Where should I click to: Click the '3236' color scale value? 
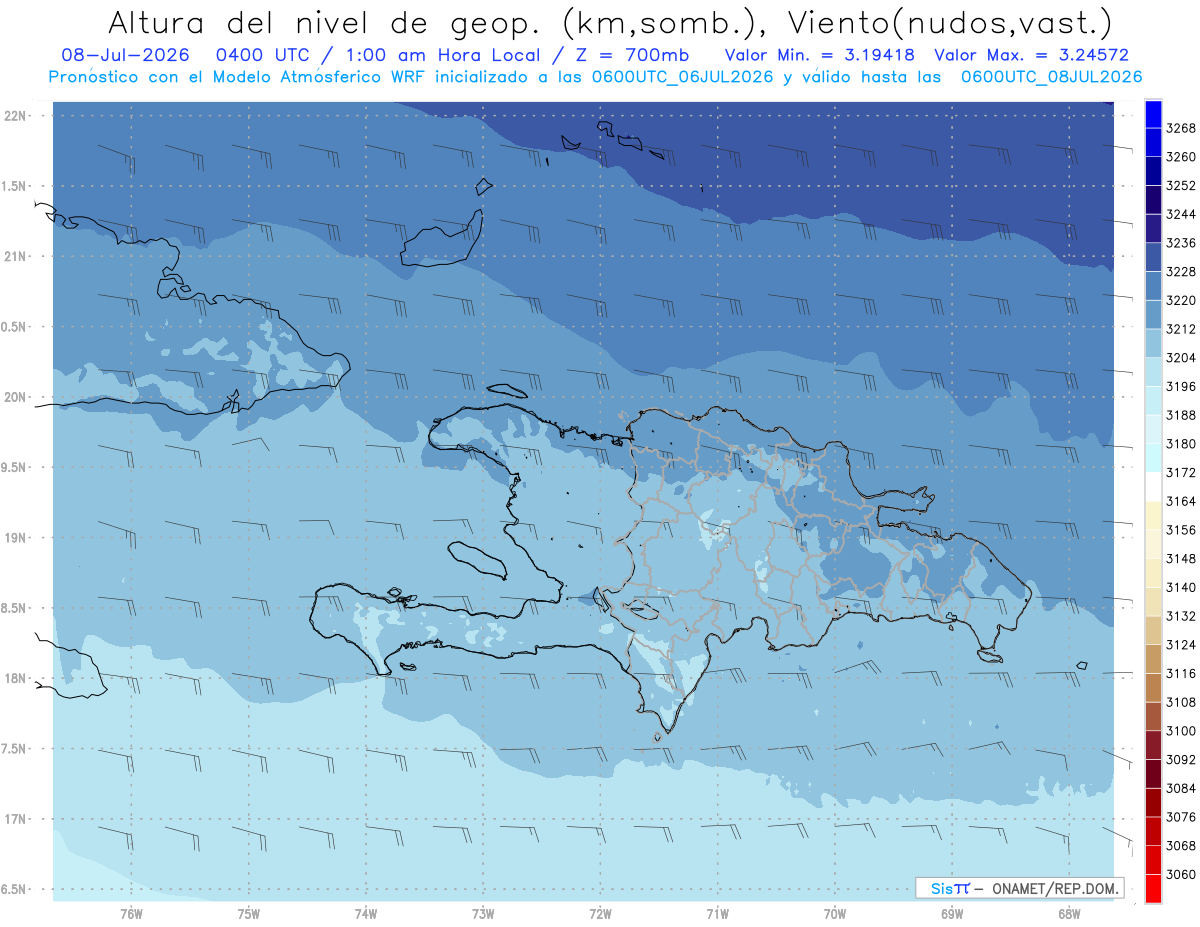[x=1181, y=243]
